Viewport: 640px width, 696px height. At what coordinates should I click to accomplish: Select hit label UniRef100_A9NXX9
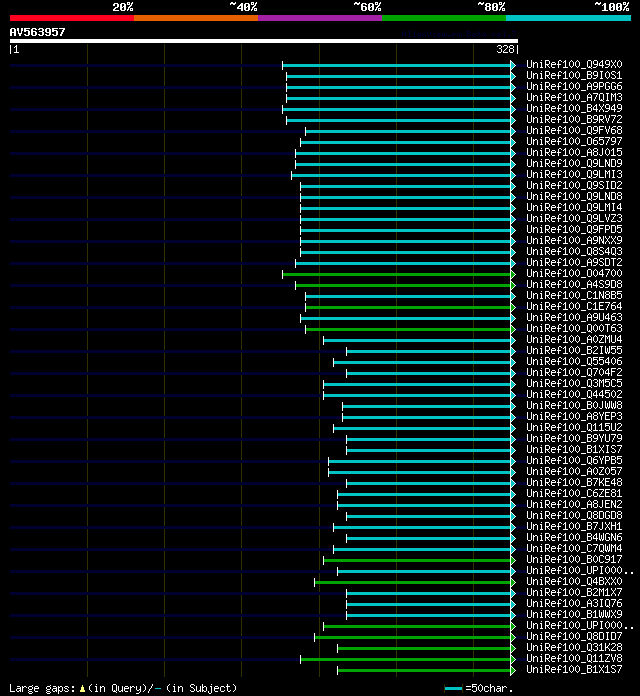tap(574, 240)
